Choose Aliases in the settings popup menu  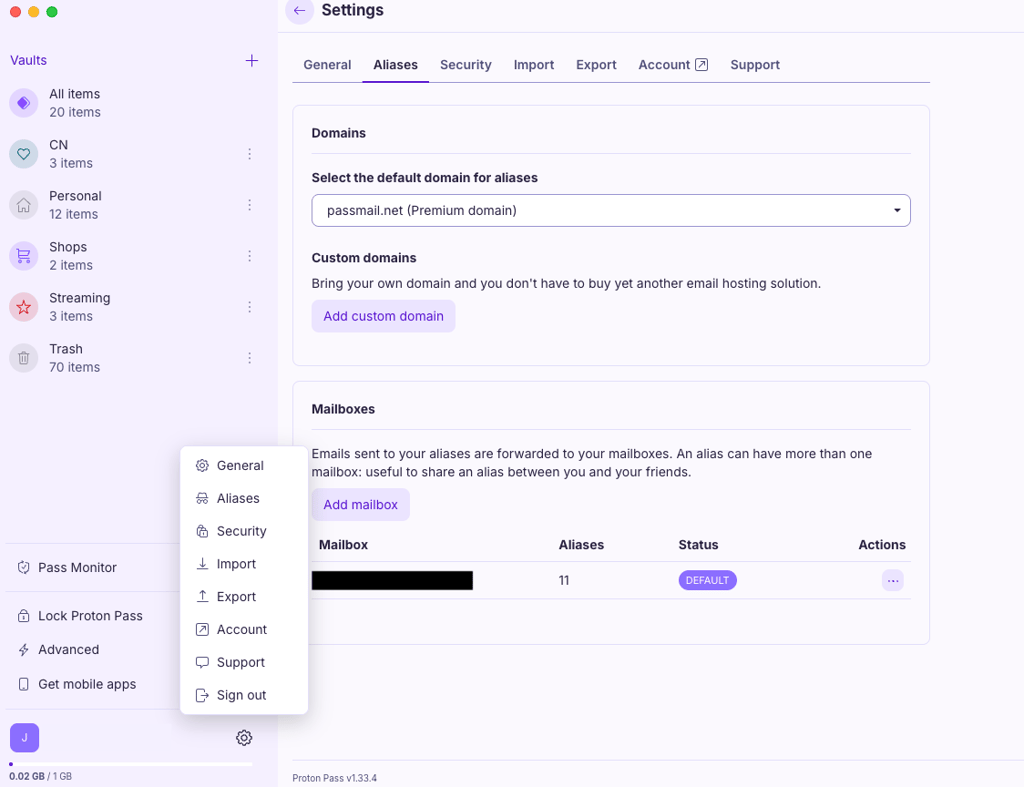pyautogui.click(x=244, y=498)
